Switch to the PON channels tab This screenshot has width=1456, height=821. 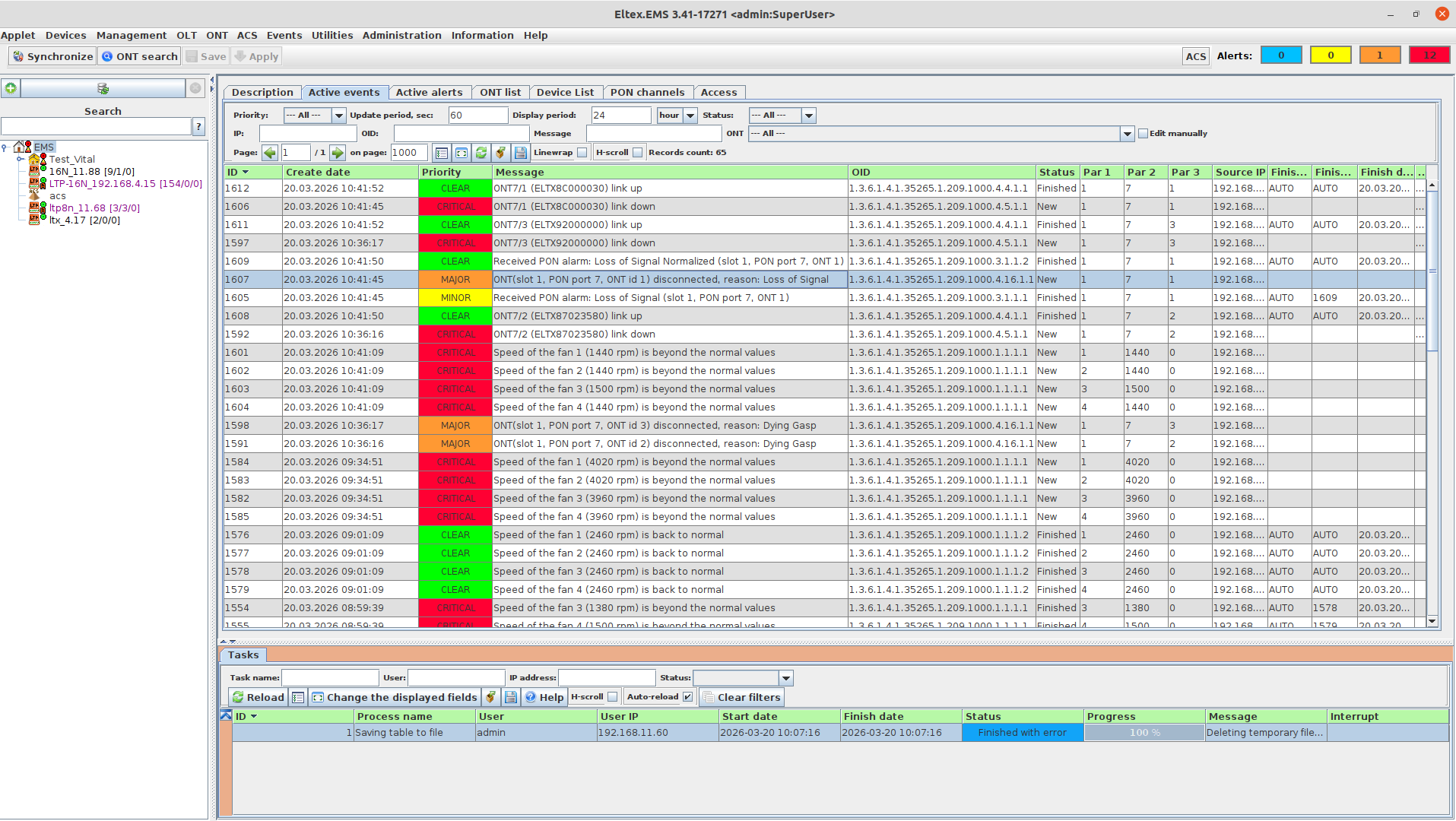[x=647, y=93]
